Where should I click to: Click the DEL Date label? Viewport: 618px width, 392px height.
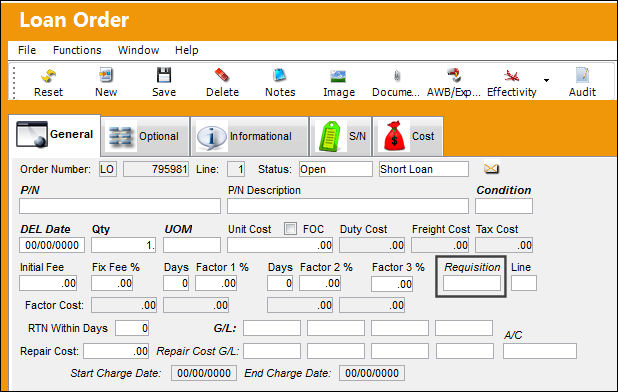45,229
